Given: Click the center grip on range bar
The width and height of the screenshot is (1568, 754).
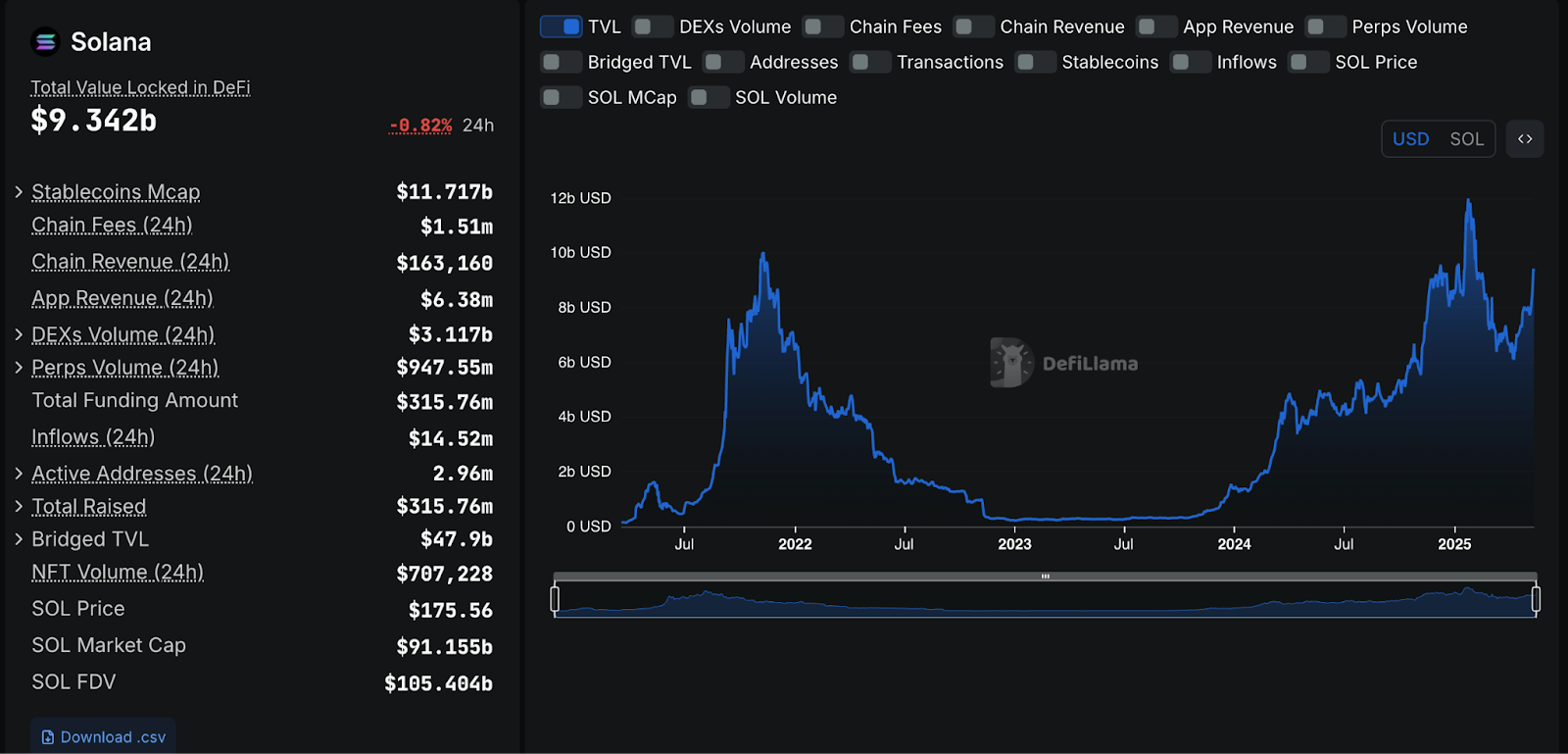Looking at the screenshot, I should pyautogui.click(x=1045, y=577).
